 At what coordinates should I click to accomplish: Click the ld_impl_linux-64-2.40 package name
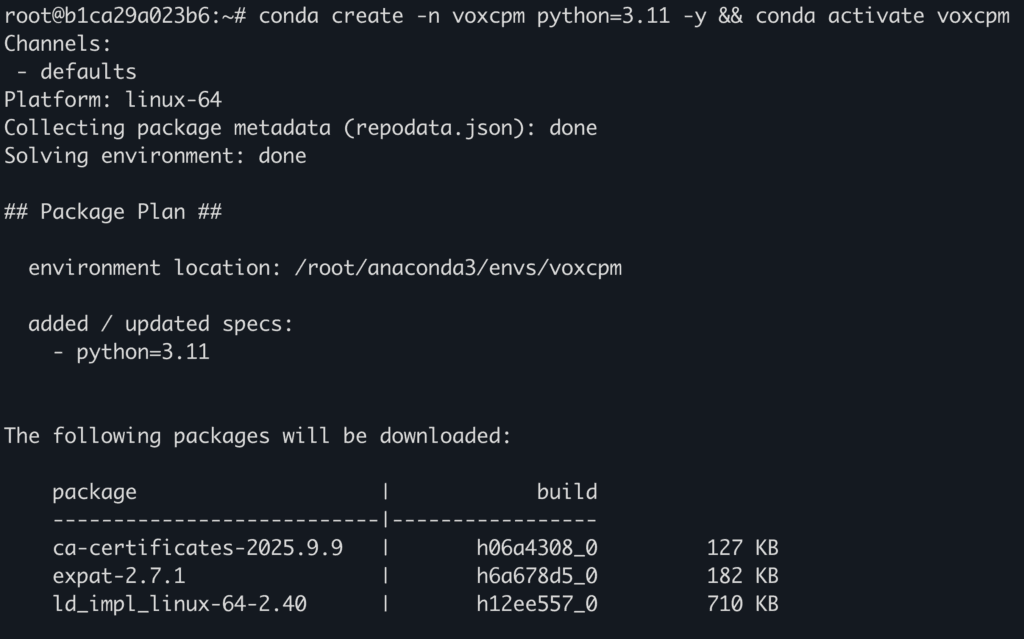pos(179,604)
